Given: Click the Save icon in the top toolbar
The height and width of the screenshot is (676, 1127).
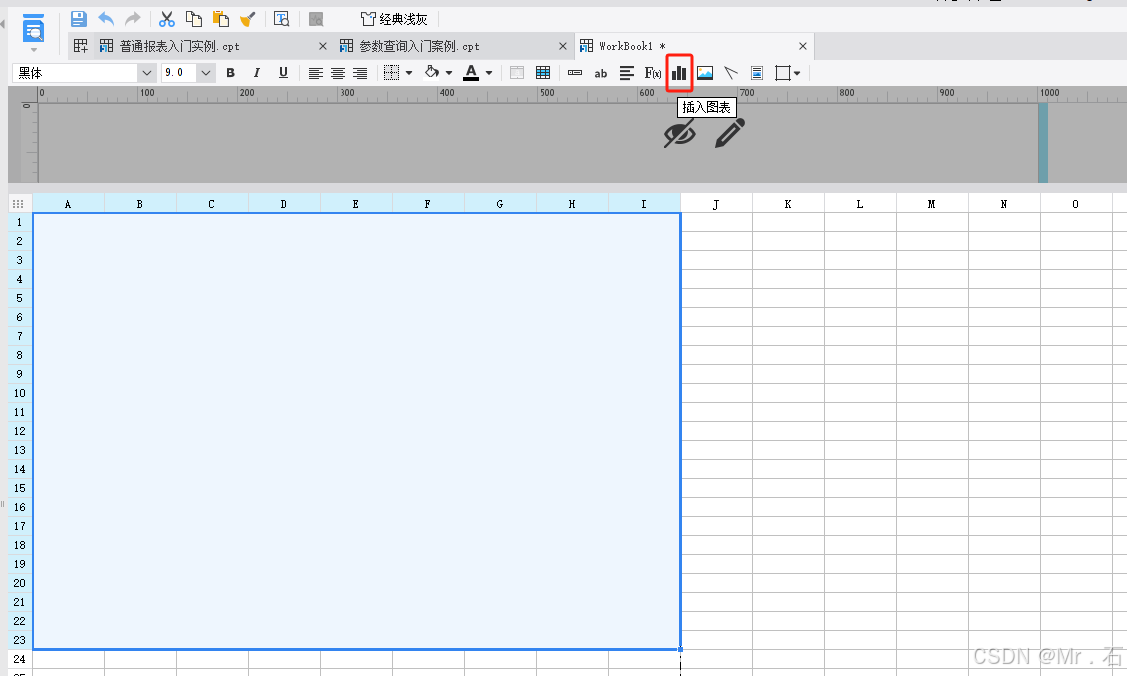Looking at the screenshot, I should tap(79, 19).
